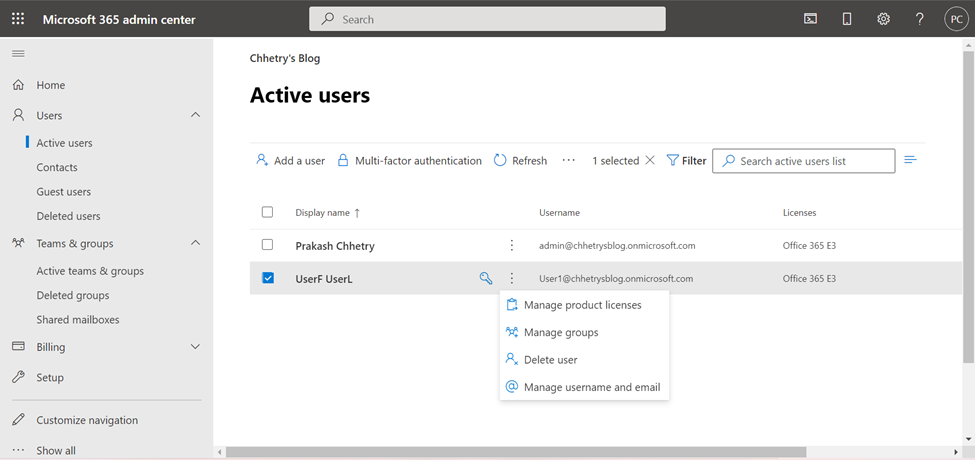This screenshot has width=975, height=460.
Task: Open Active teams & groups
Action: point(90,271)
